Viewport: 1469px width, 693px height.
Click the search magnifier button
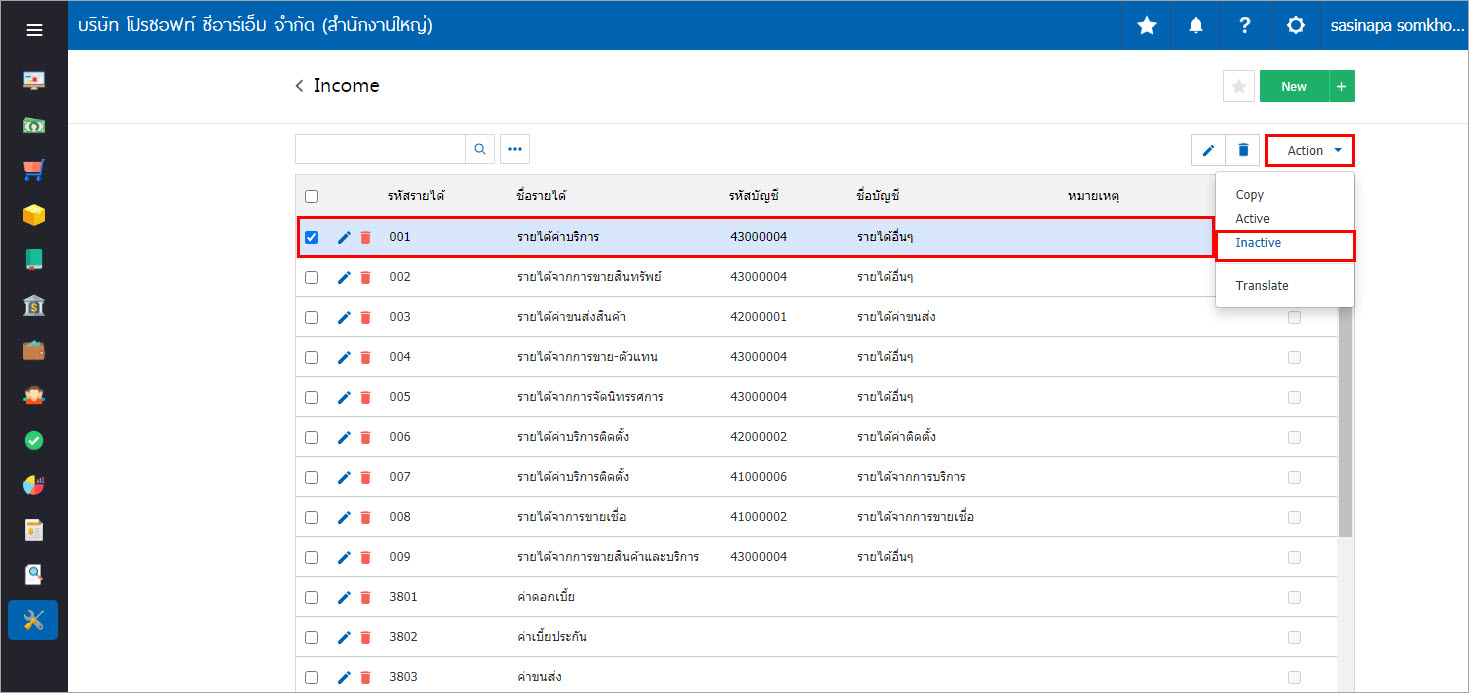480,149
